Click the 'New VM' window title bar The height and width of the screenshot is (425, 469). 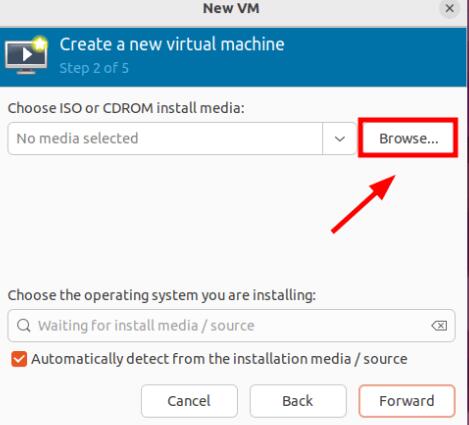(231, 8)
